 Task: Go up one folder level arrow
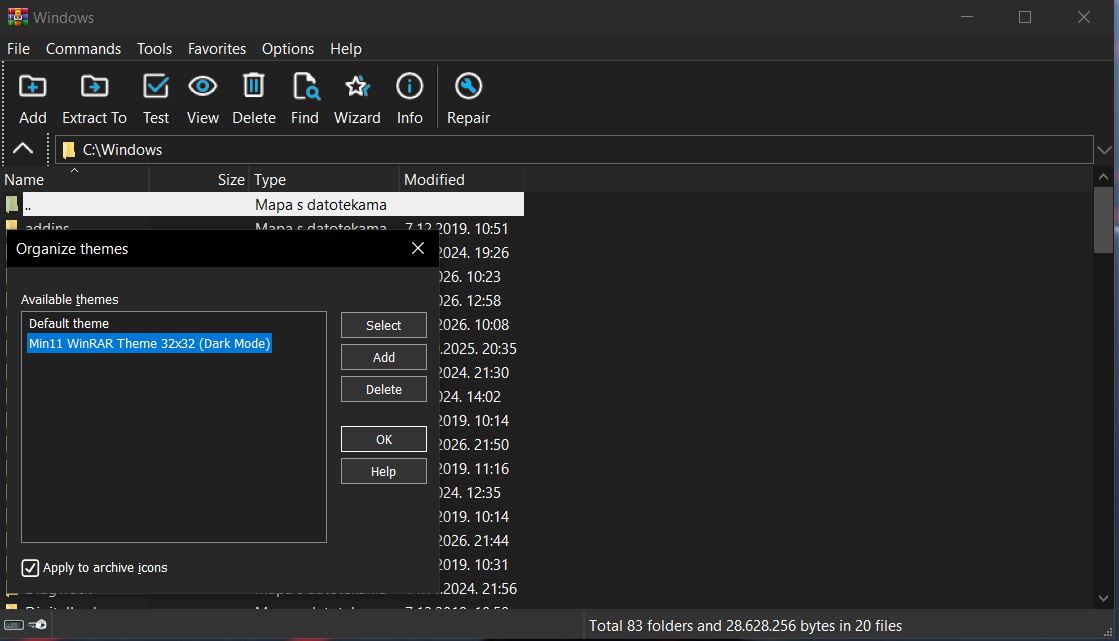click(x=23, y=148)
